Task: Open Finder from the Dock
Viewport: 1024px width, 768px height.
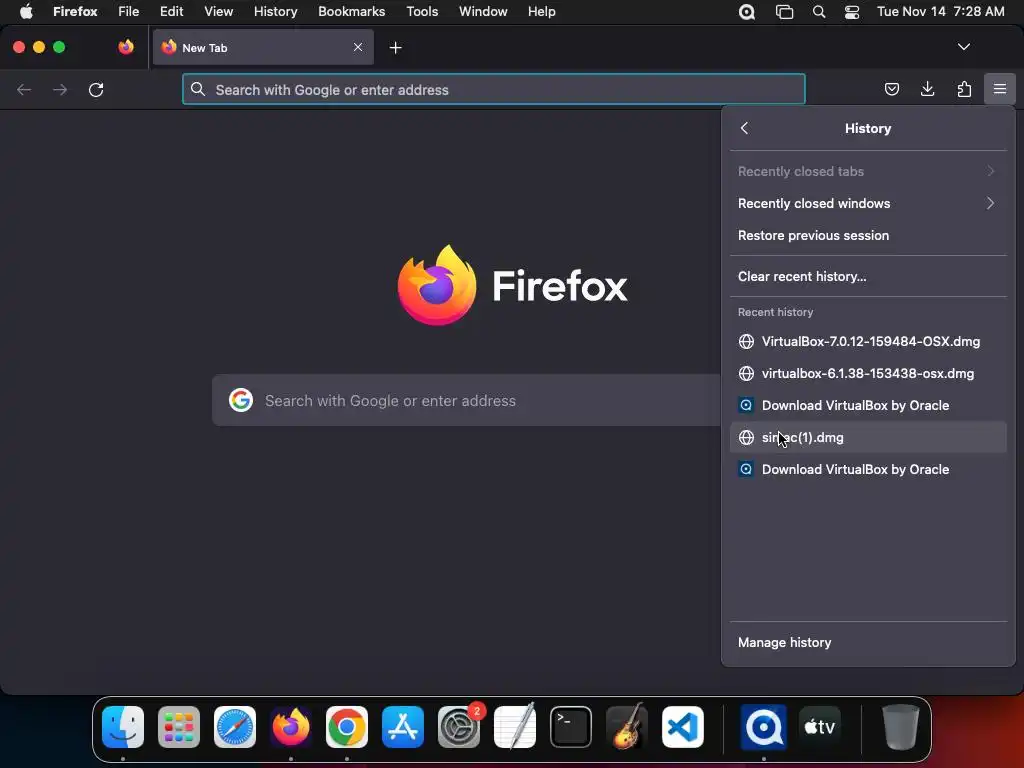Action: click(x=123, y=727)
